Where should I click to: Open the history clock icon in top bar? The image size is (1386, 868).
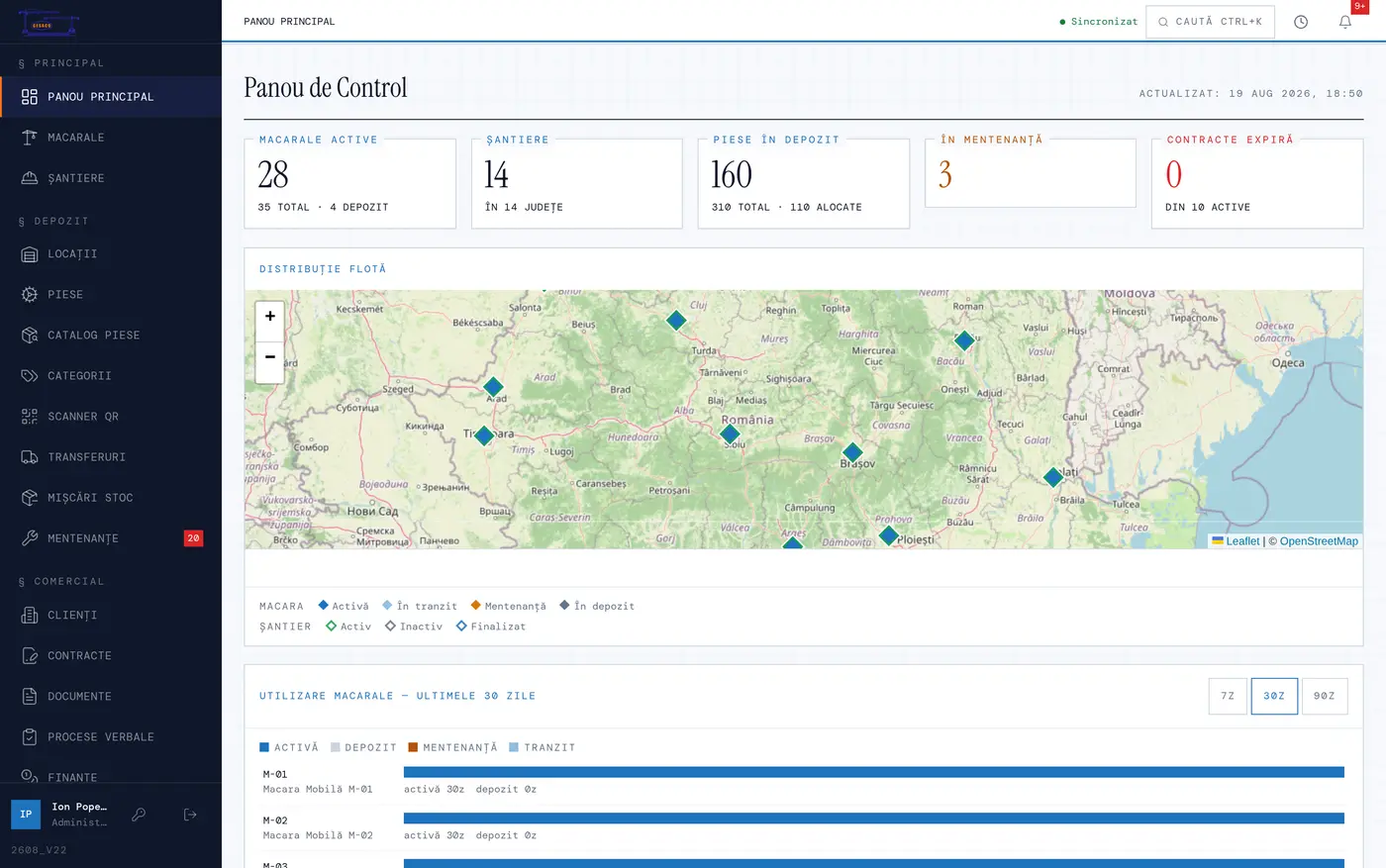1301,22
